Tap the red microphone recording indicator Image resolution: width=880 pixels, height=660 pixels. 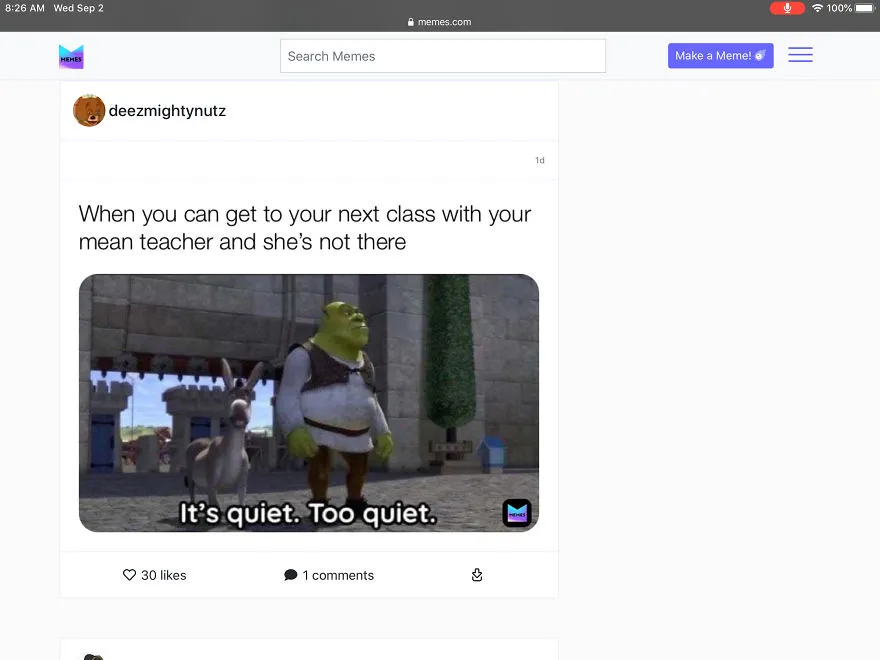(787, 8)
